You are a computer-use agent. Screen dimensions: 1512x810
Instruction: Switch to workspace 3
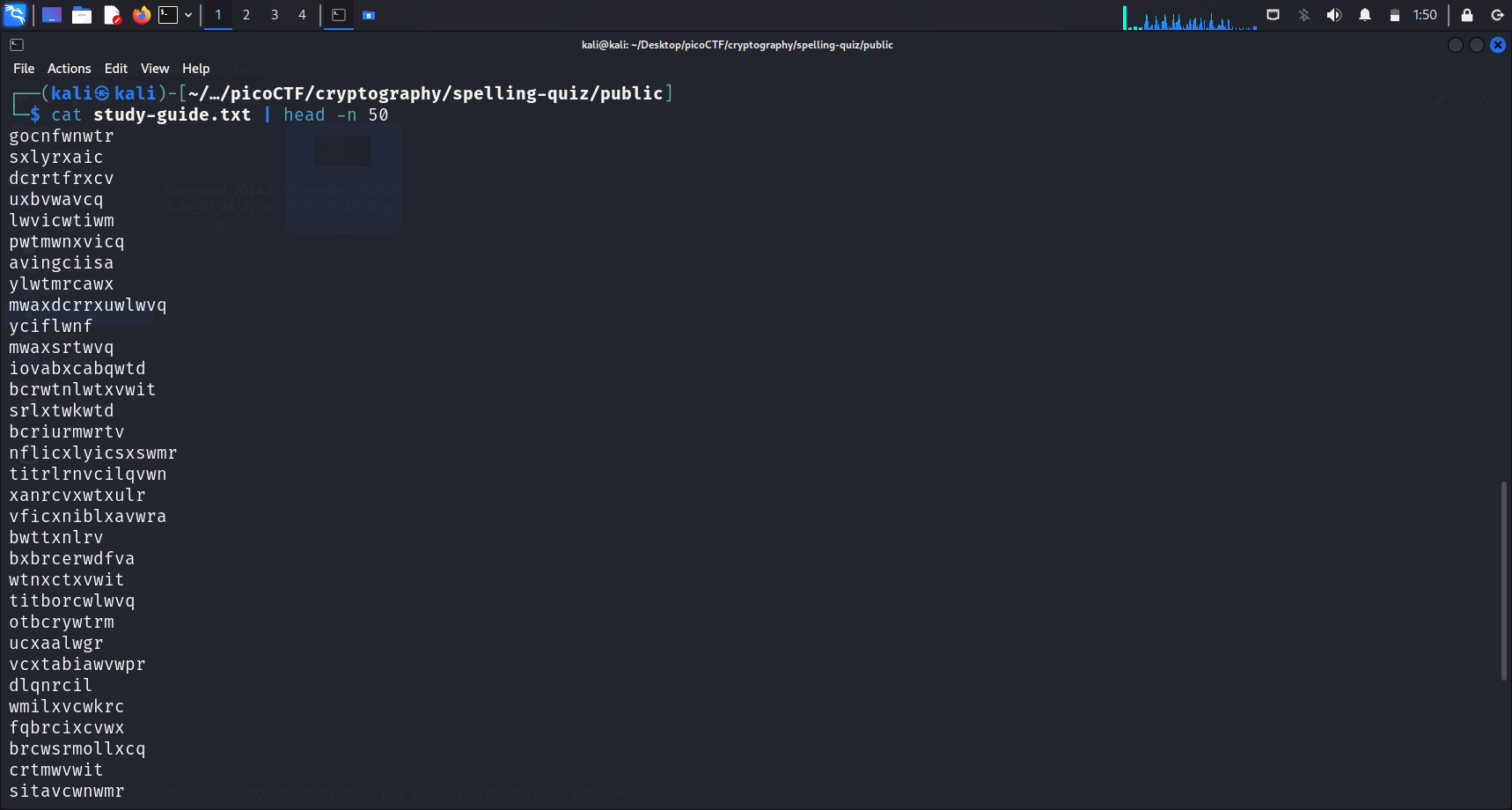pyautogui.click(x=275, y=15)
